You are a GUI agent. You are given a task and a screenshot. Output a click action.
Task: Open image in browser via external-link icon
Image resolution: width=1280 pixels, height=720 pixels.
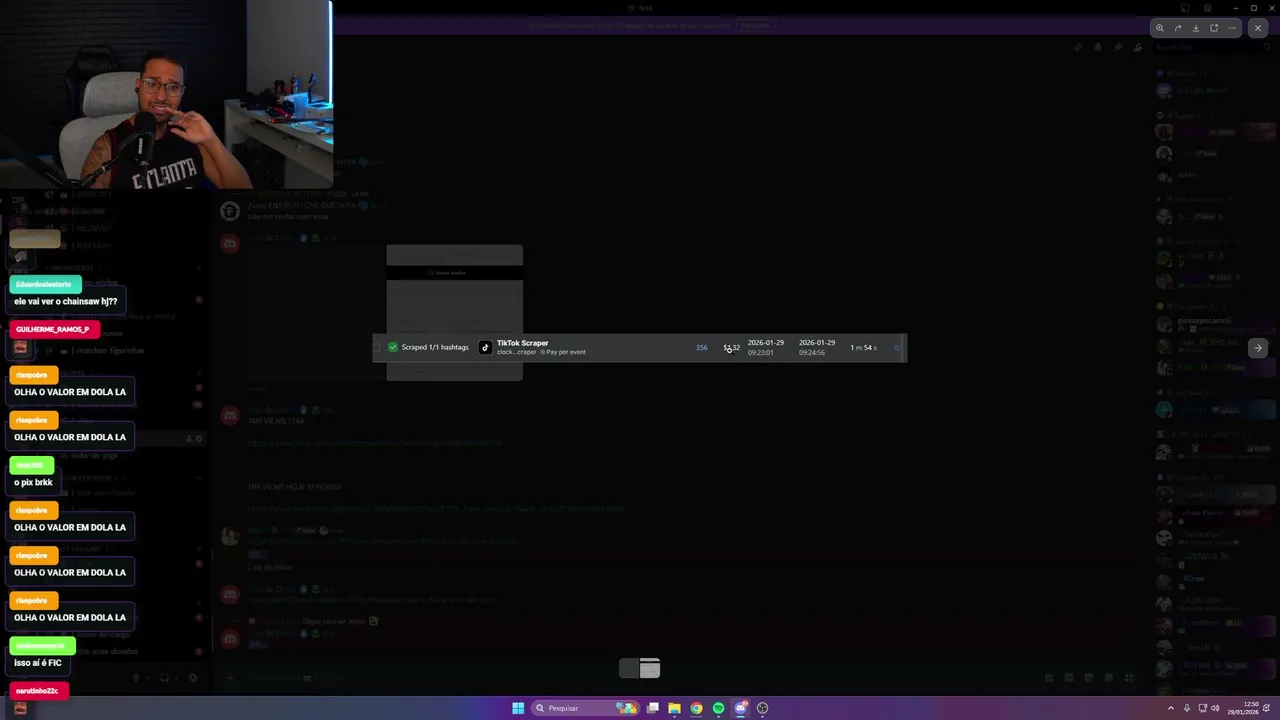(1214, 28)
